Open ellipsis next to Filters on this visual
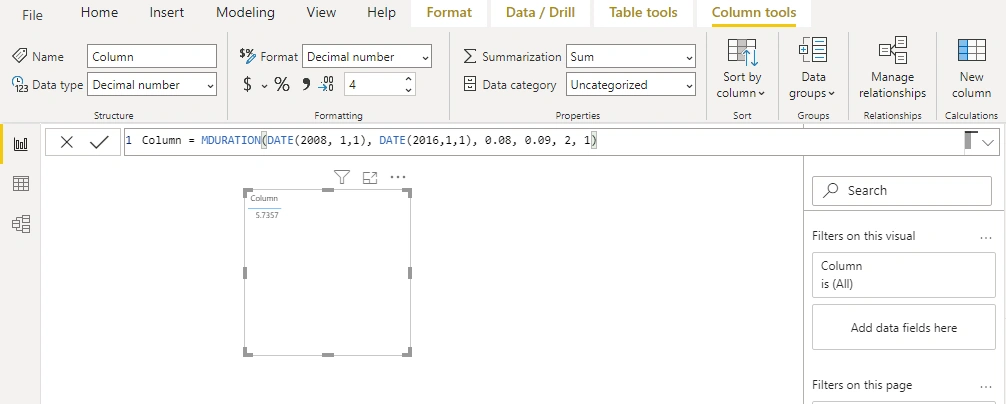This screenshot has height=404, width=1006. point(986,237)
